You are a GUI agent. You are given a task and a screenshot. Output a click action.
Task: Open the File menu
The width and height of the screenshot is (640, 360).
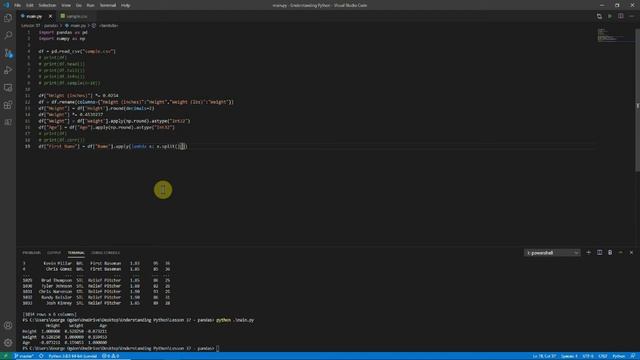coord(18,5)
